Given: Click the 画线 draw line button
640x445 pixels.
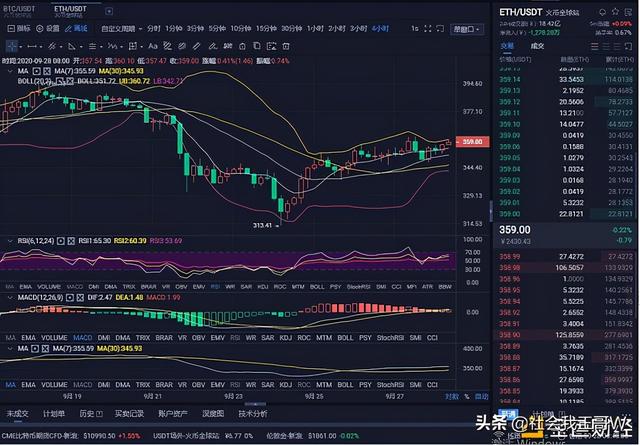Looking at the screenshot, I should click(x=76, y=29).
